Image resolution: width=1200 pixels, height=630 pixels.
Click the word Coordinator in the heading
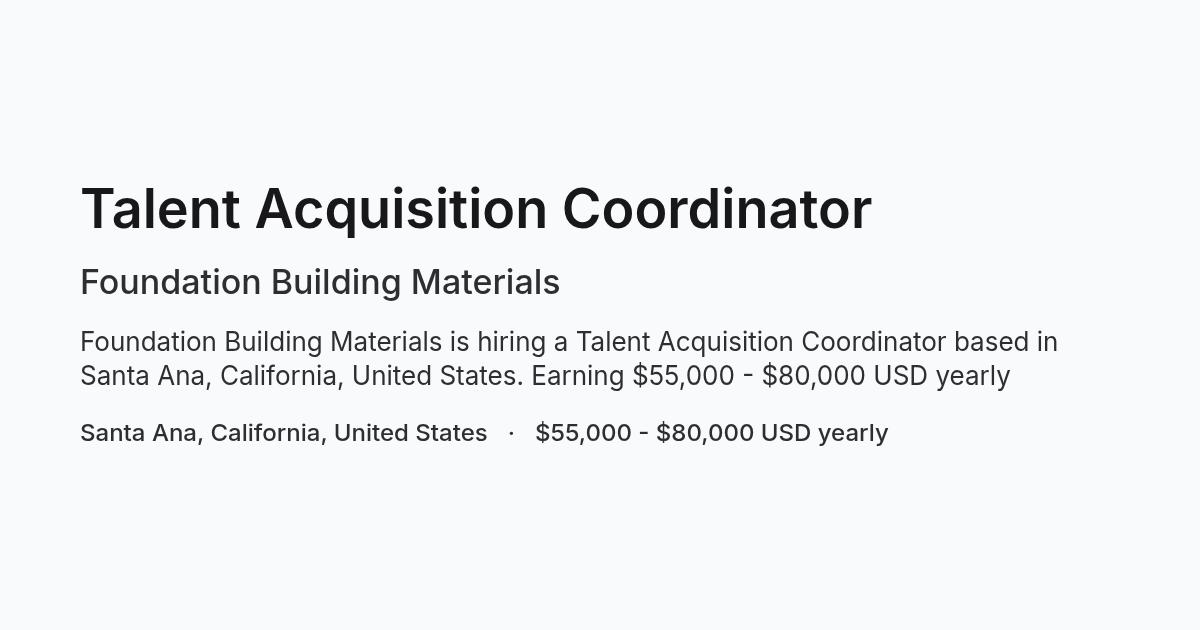click(x=716, y=210)
